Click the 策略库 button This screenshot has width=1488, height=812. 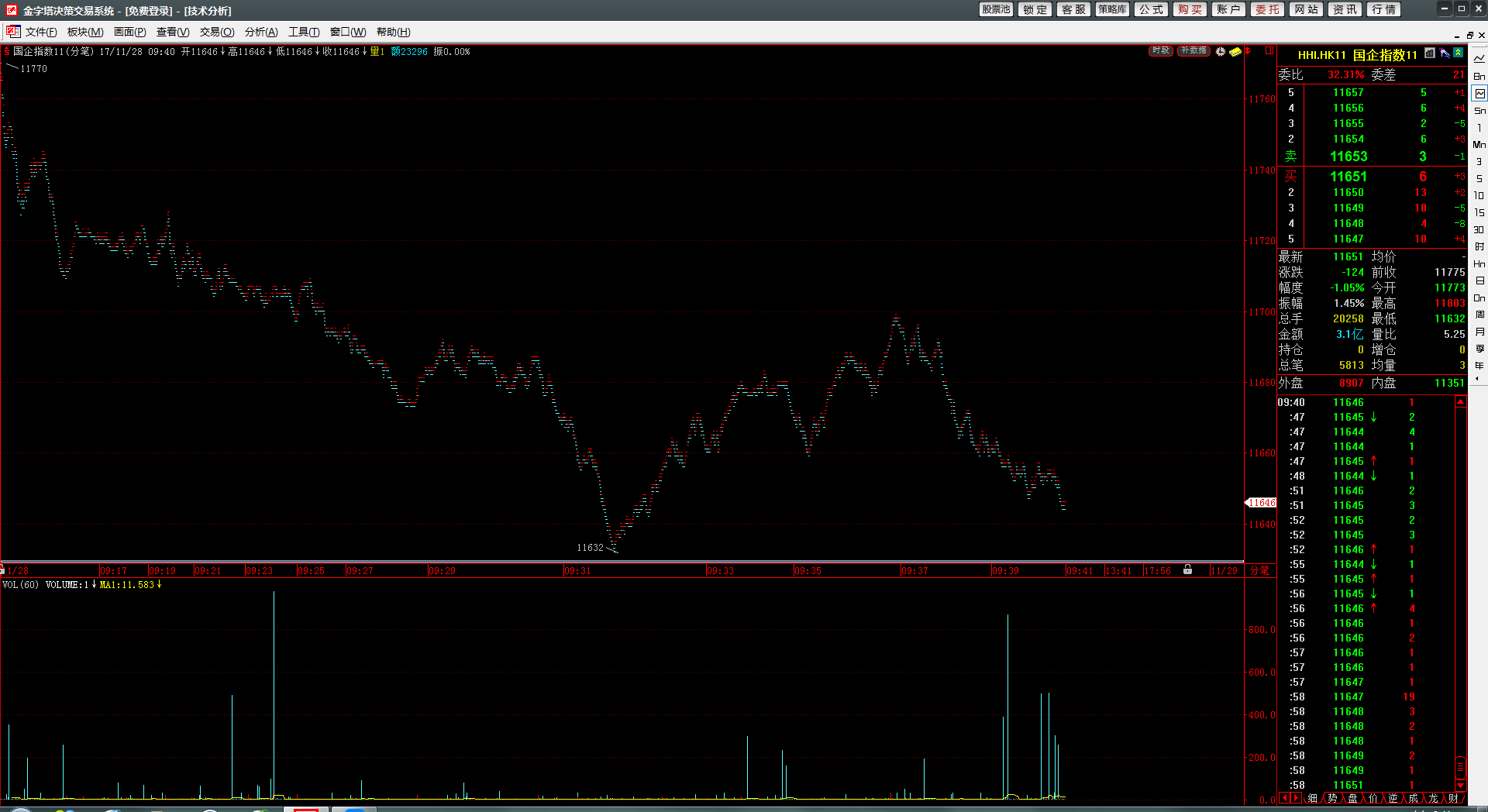tap(1112, 9)
